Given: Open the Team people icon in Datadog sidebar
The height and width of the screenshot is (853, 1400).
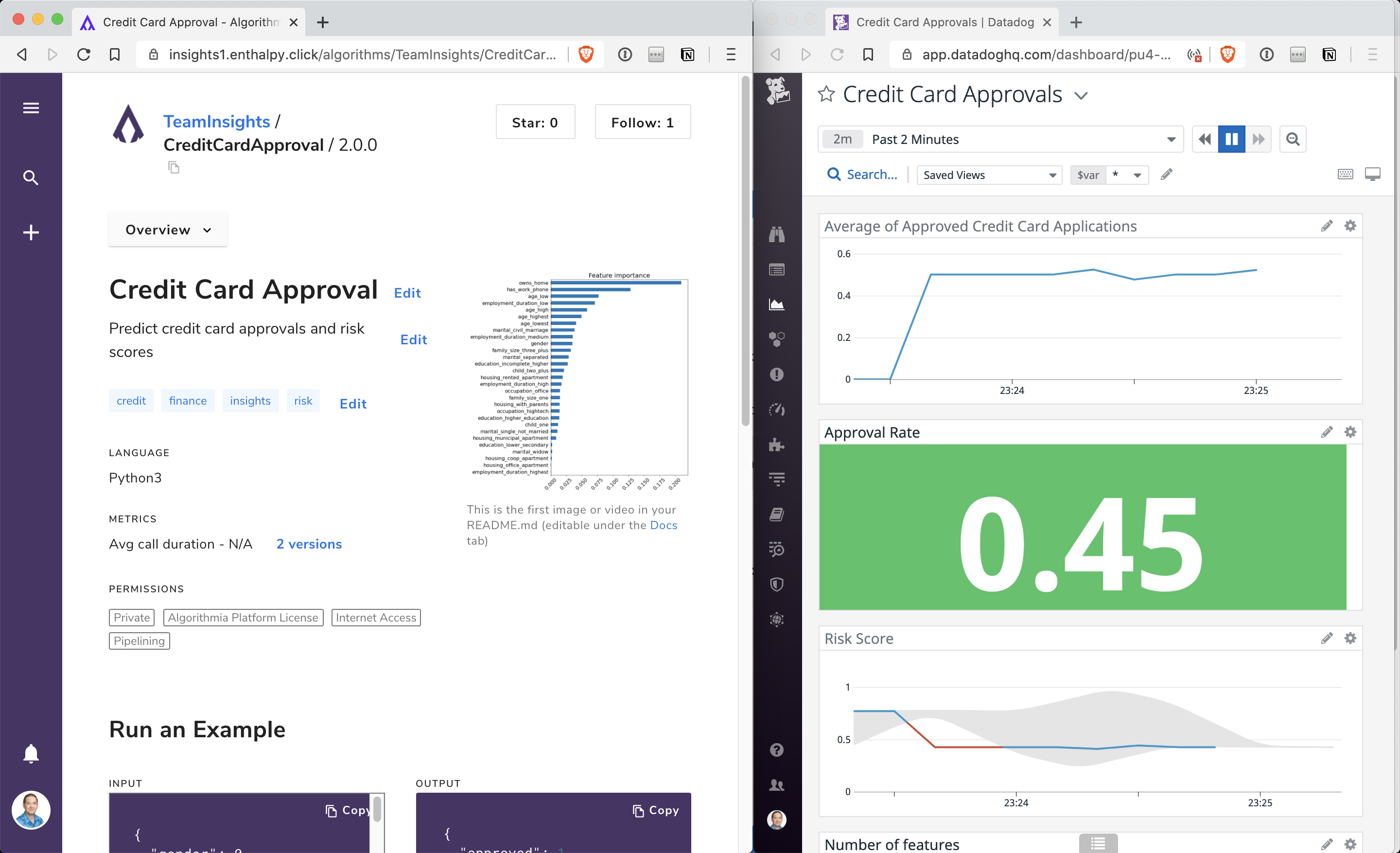Looking at the screenshot, I should point(777,785).
